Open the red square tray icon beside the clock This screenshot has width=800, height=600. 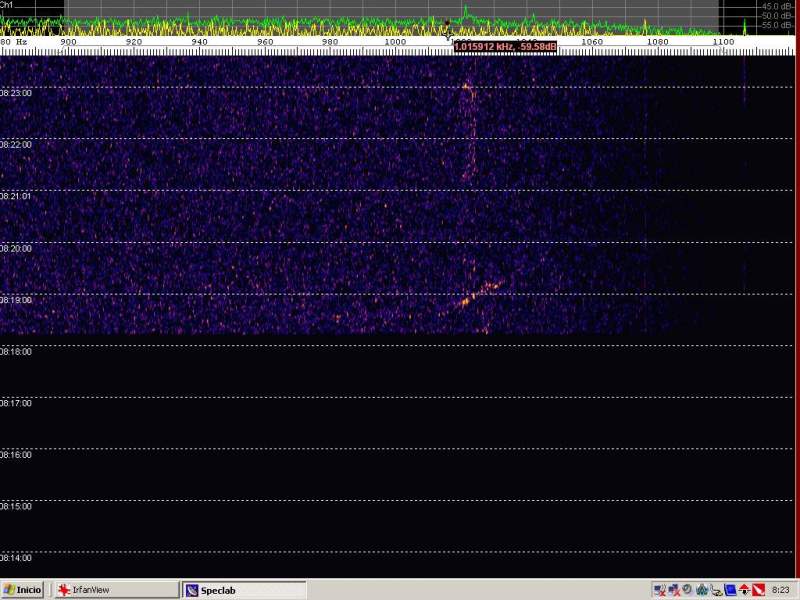(x=758, y=590)
